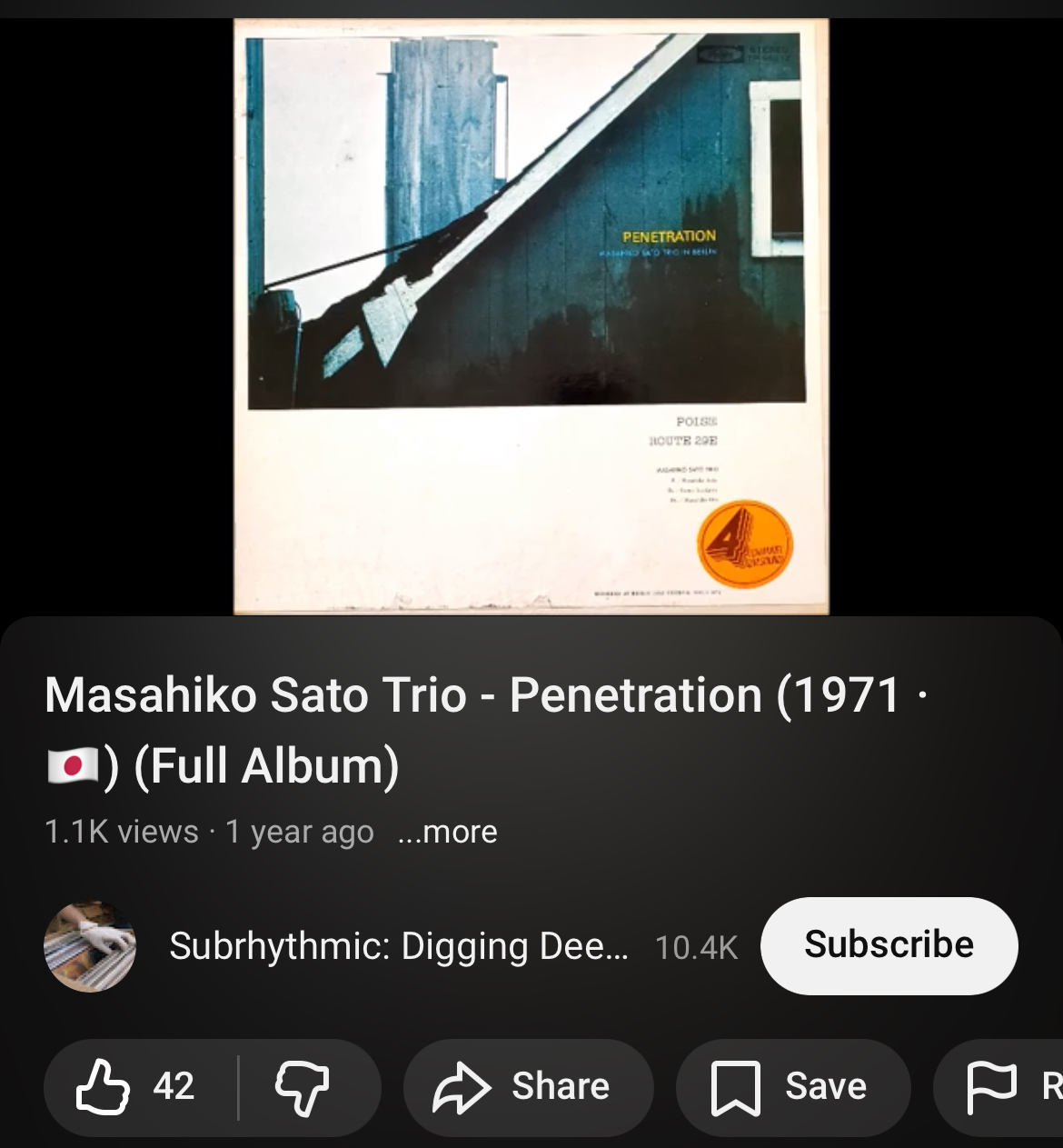Click the Save bookmark icon
Image resolution: width=1063 pixels, height=1148 pixels.
[x=735, y=1088]
